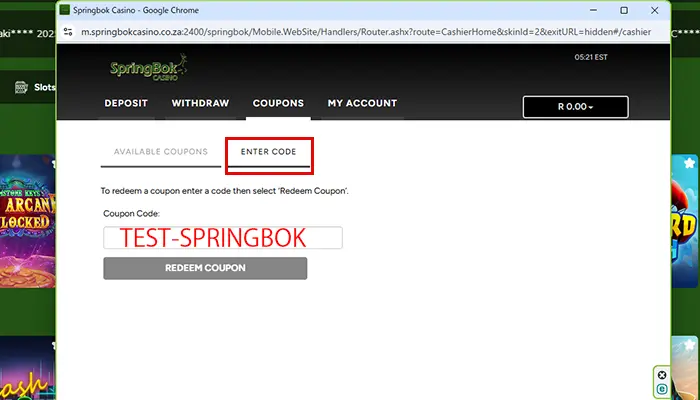Switch to Available Coupons sub-tab
Viewport: 700px width, 400px height.
(160, 152)
